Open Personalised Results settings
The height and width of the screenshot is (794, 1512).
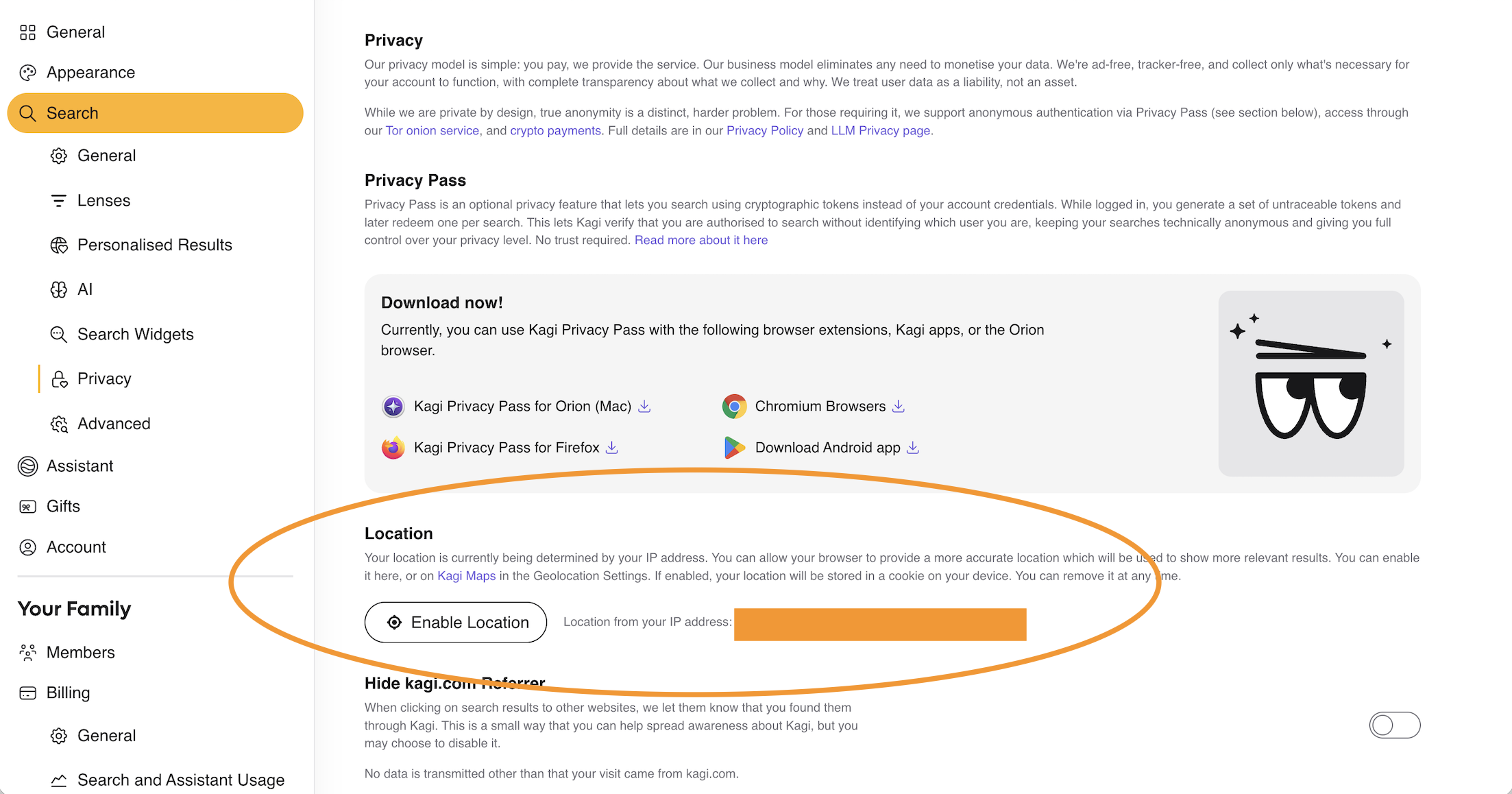tap(154, 245)
